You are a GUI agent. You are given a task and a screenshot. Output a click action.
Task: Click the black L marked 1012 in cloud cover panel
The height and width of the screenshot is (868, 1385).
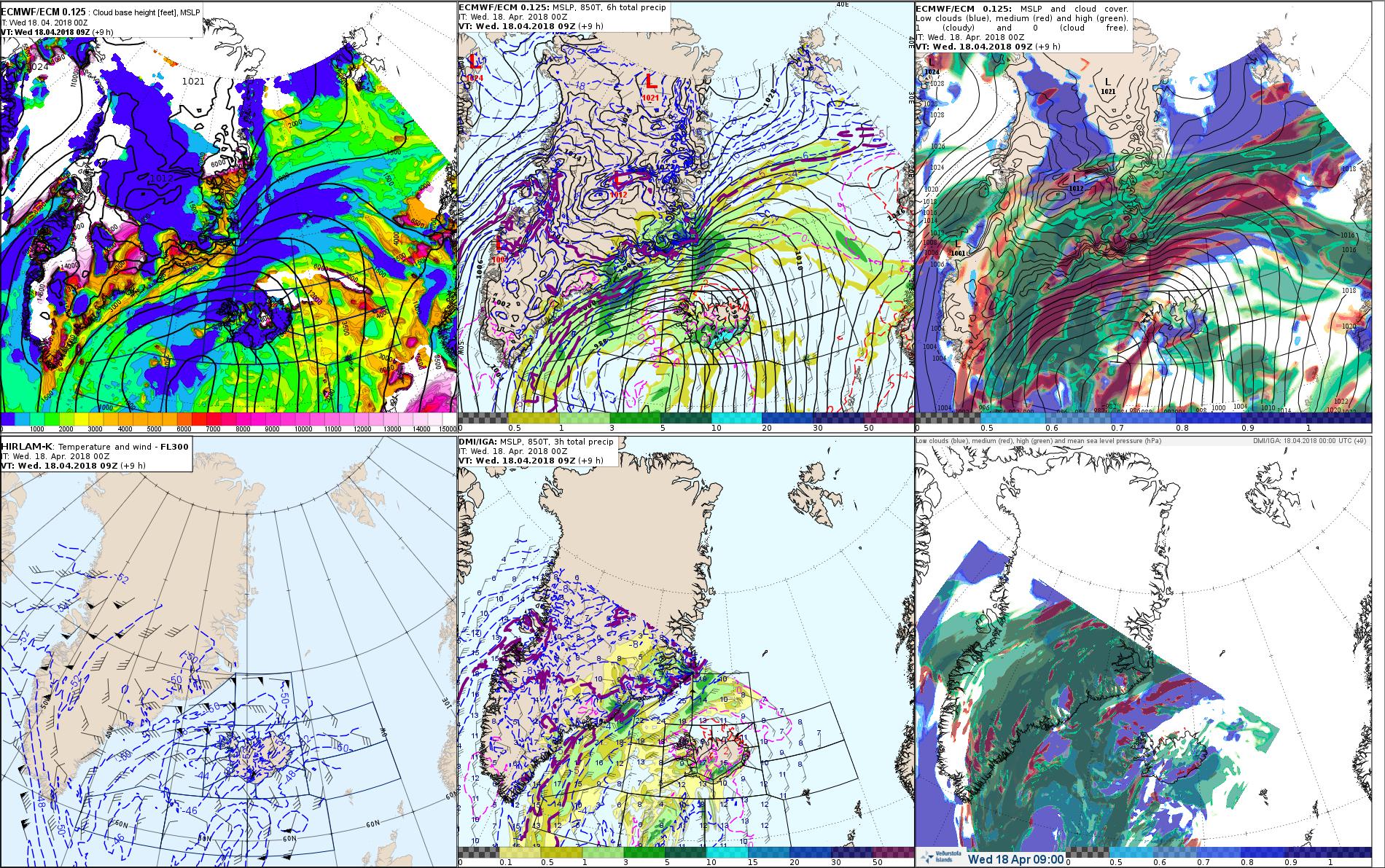1075,179
